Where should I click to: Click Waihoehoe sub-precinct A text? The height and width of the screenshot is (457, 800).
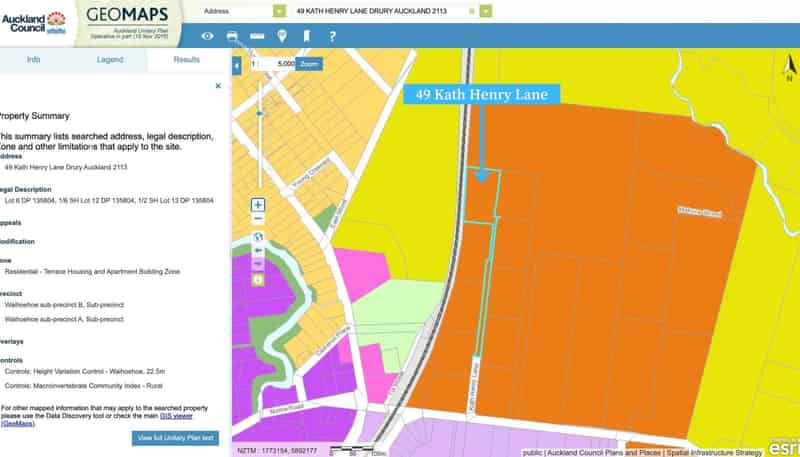click(x=64, y=319)
